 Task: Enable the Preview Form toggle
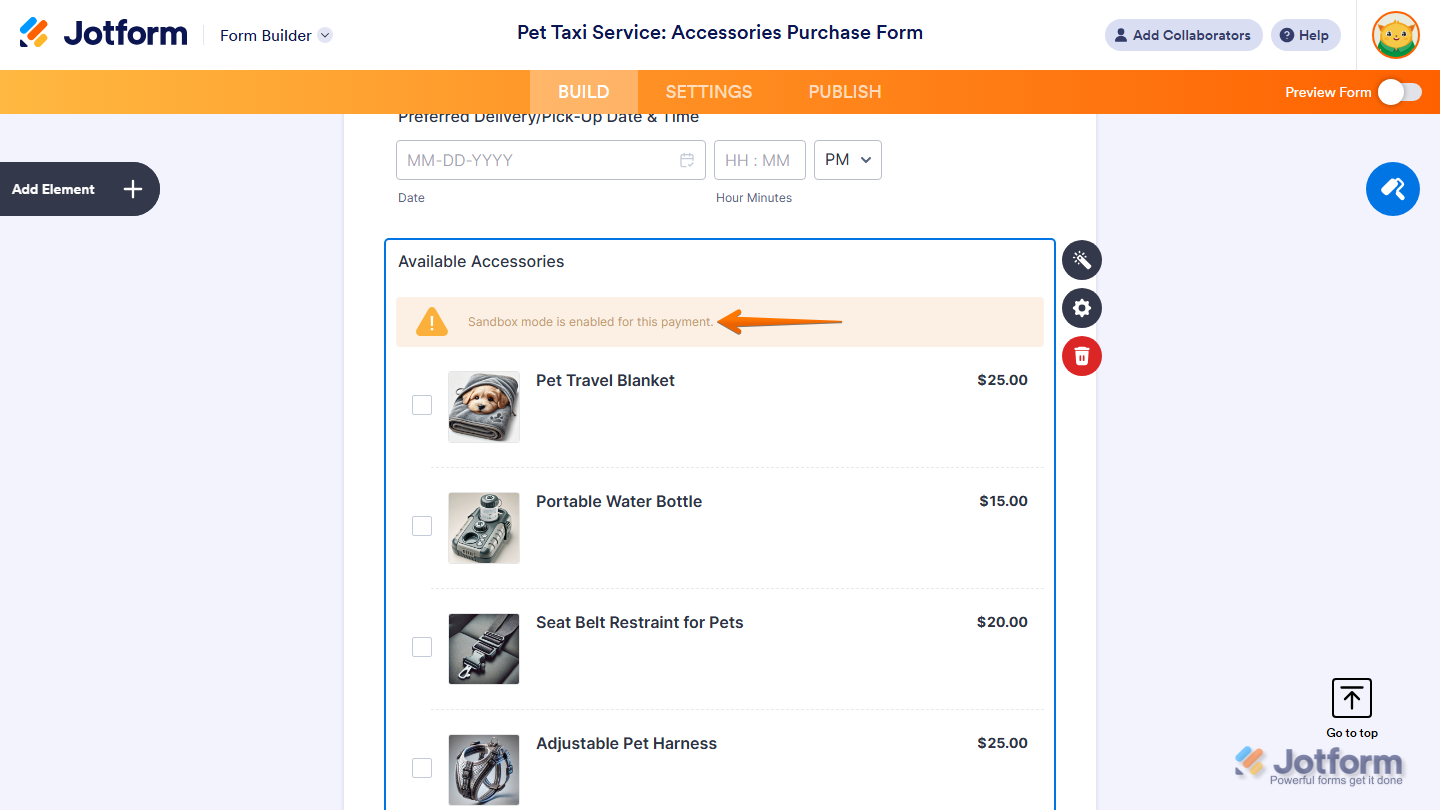pyautogui.click(x=1398, y=92)
